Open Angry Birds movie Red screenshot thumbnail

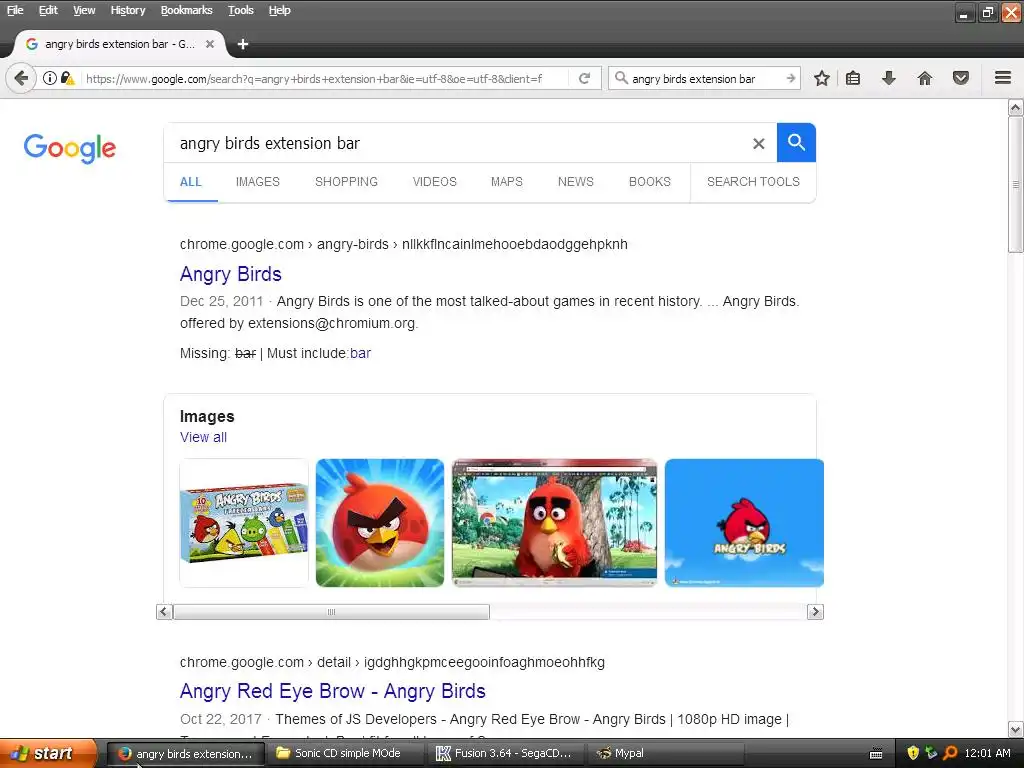(x=554, y=522)
